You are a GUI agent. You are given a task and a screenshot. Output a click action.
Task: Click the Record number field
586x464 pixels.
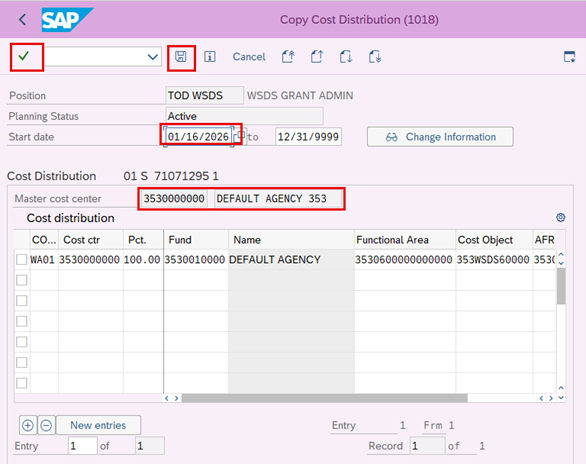(x=427, y=446)
